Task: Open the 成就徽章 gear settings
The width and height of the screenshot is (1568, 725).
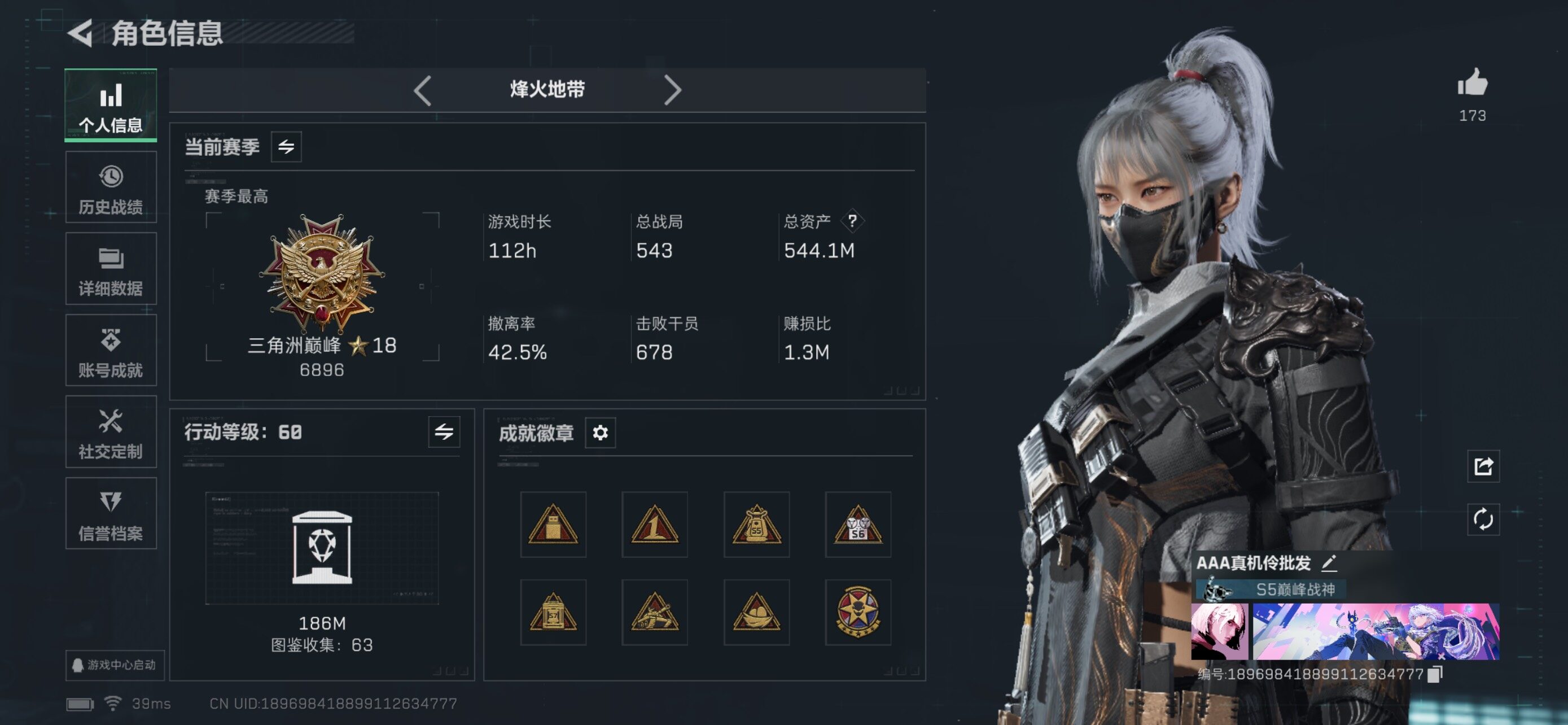Action: 600,432
